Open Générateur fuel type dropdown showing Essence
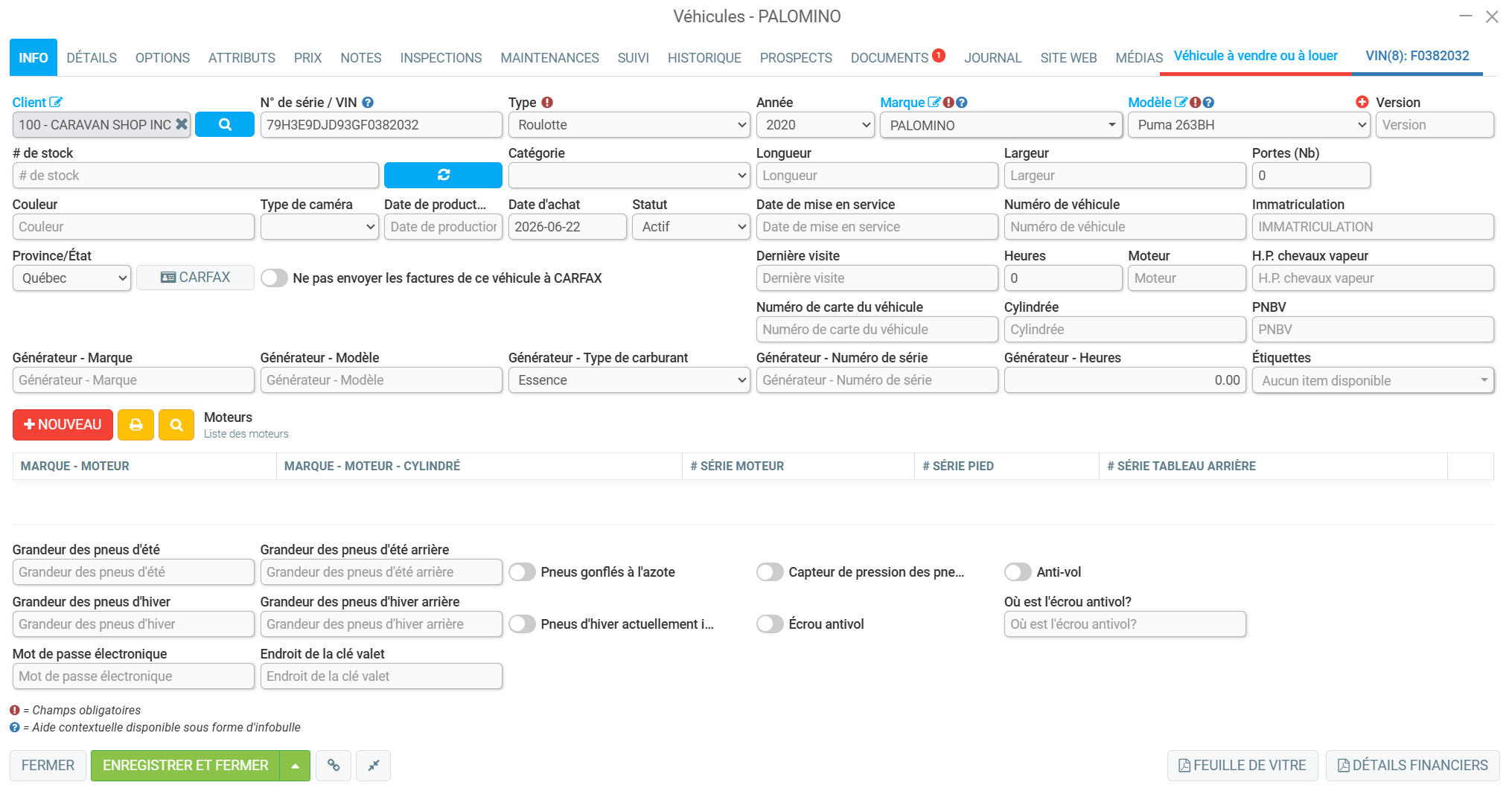The width and height of the screenshot is (1512, 791). coord(629,380)
